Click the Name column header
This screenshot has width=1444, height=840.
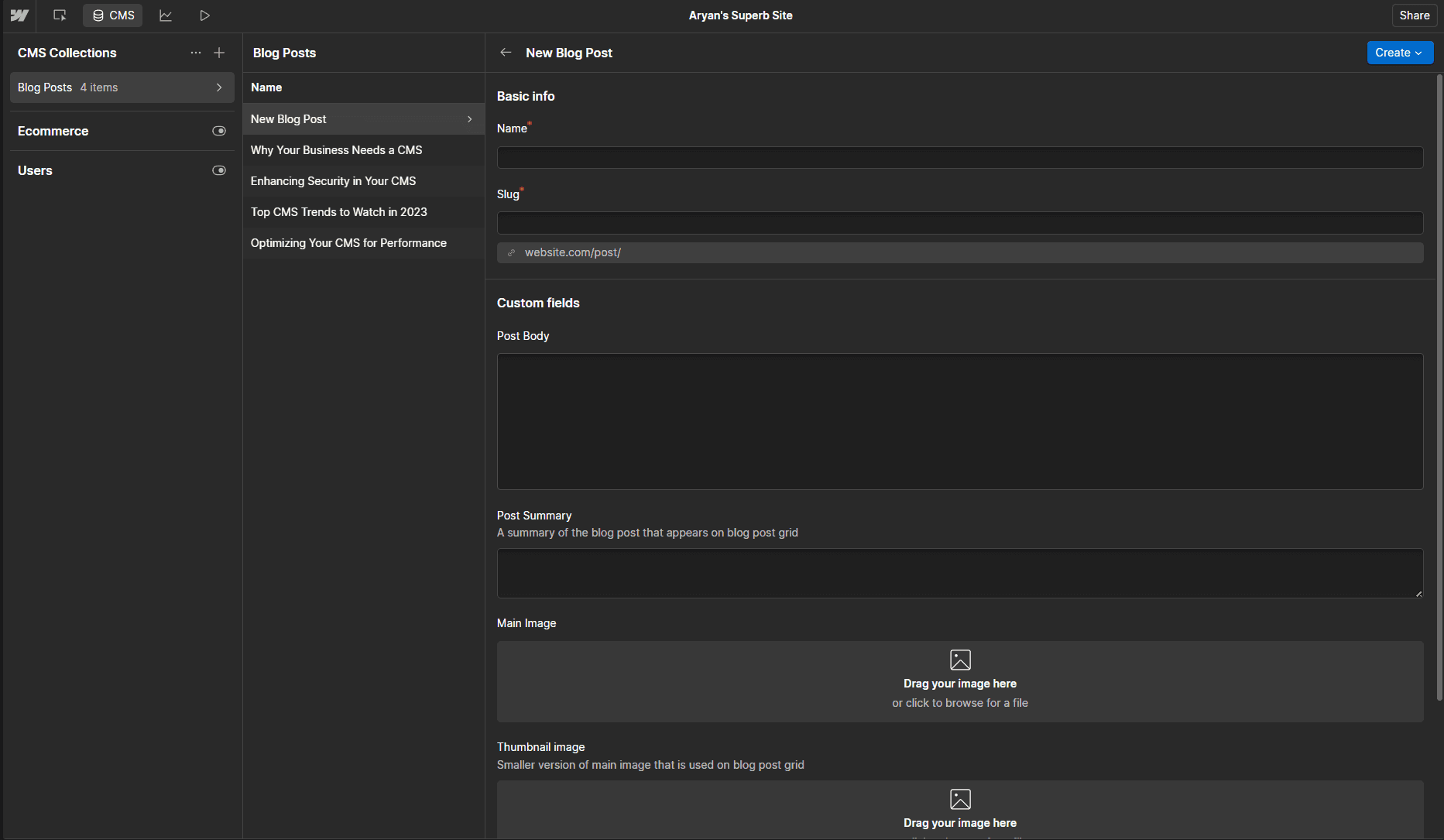[266, 87]
